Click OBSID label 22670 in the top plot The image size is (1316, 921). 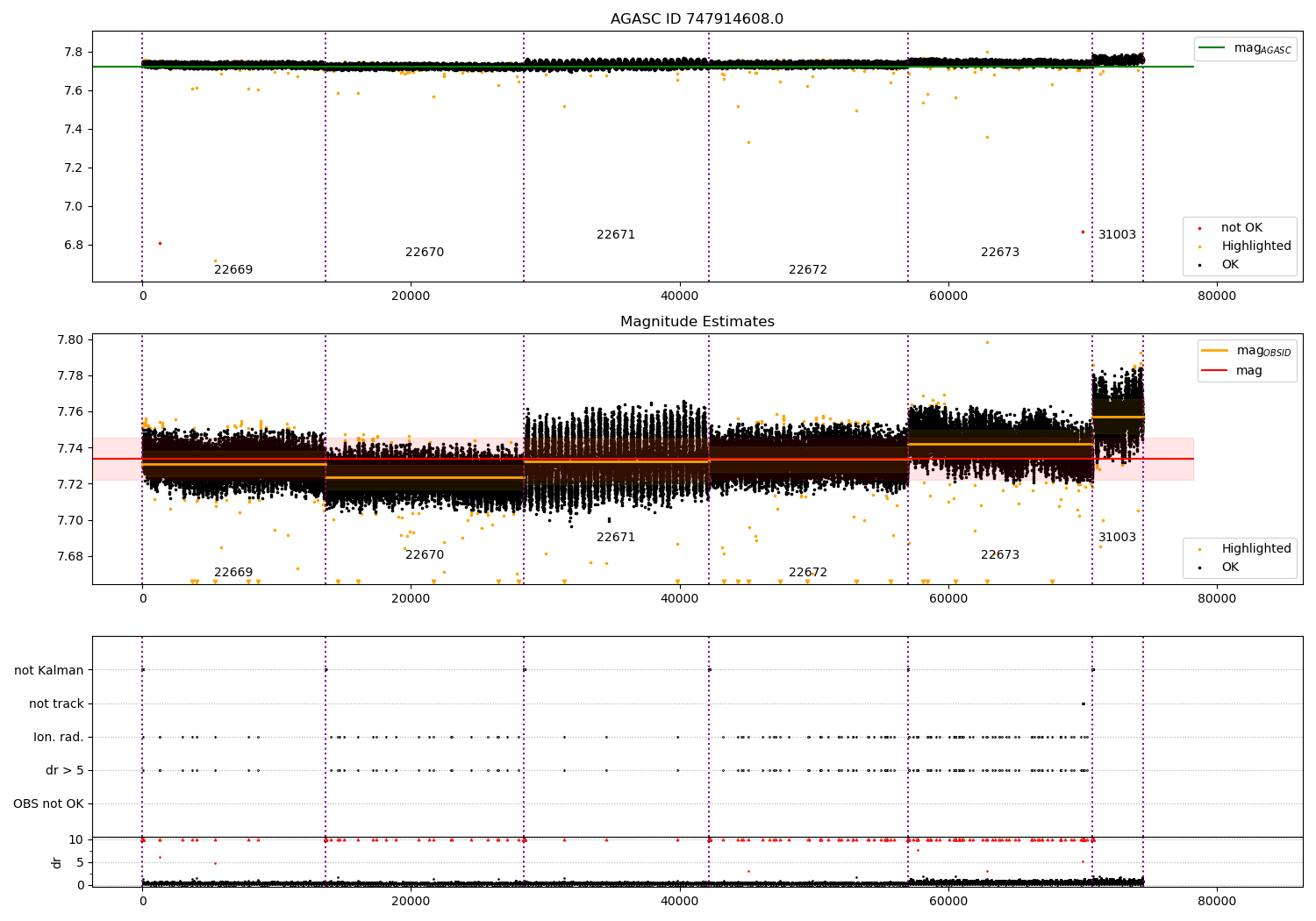pyautogui.click(x=425, y=253)
